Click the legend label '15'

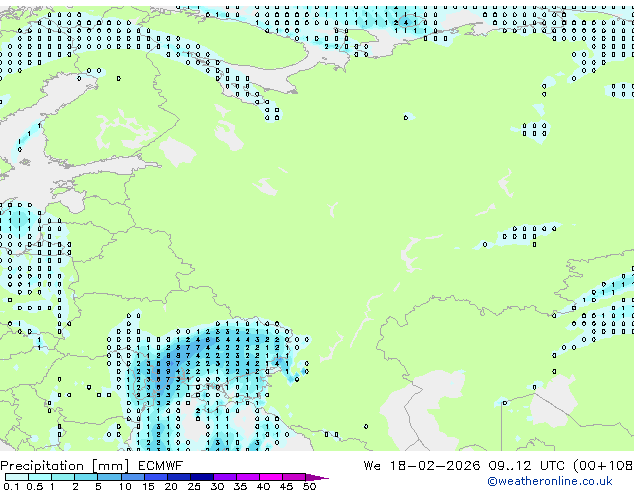point(148,486)
